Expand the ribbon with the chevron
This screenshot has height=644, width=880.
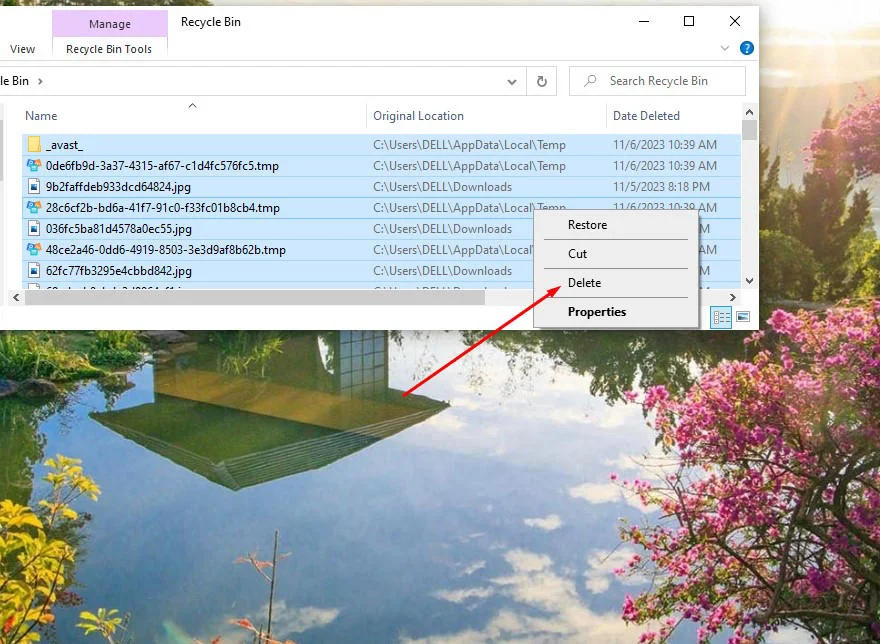pyautogui.click(x=725, y=48)
